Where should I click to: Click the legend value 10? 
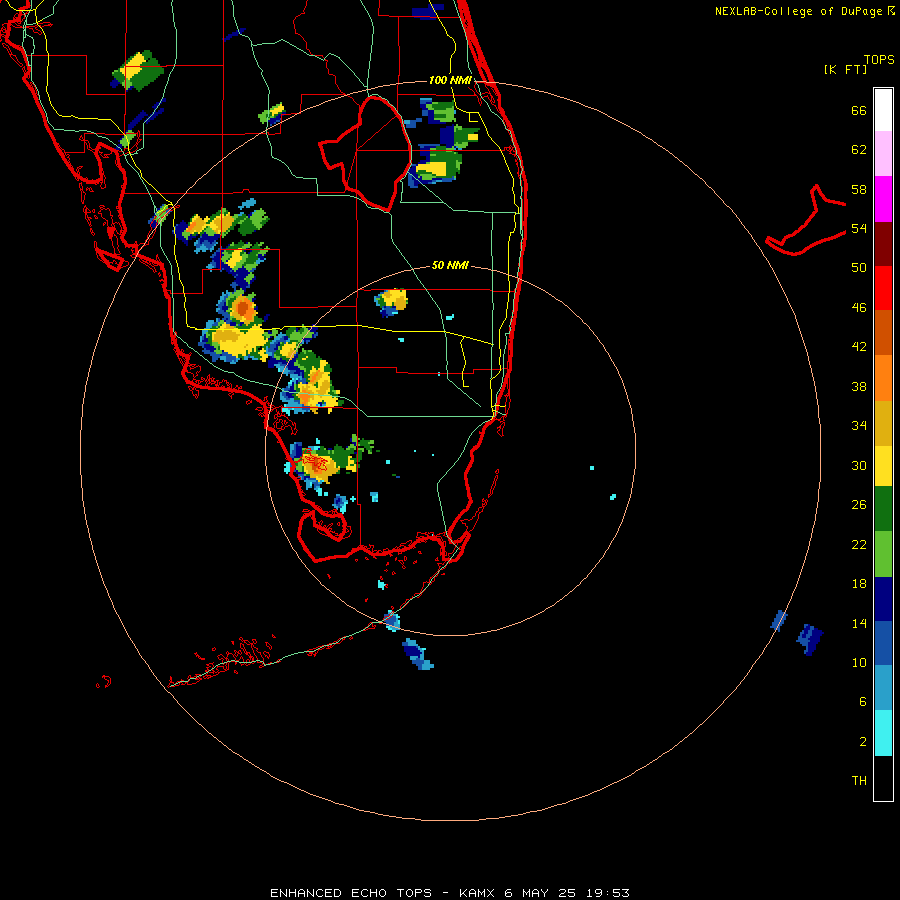coord(859,662)
